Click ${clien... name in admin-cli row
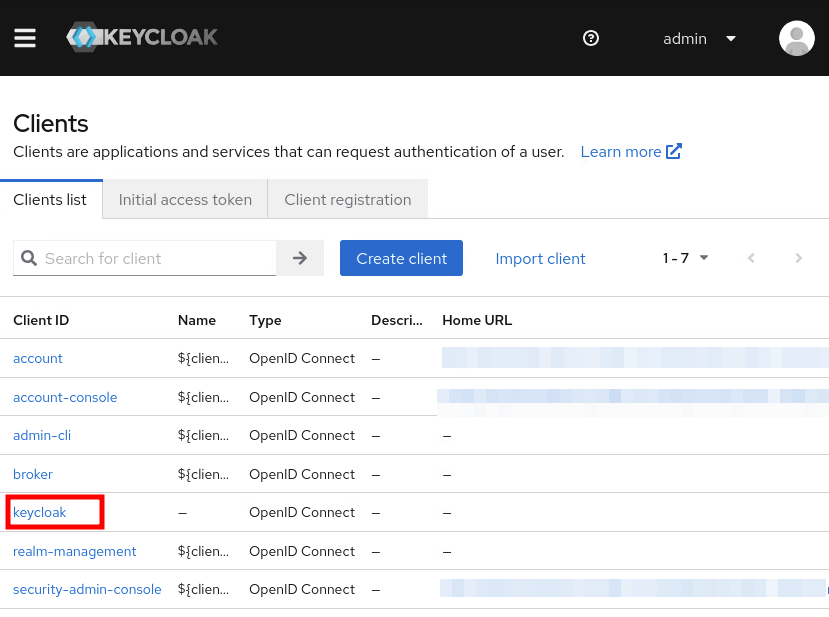 [203, 436]
